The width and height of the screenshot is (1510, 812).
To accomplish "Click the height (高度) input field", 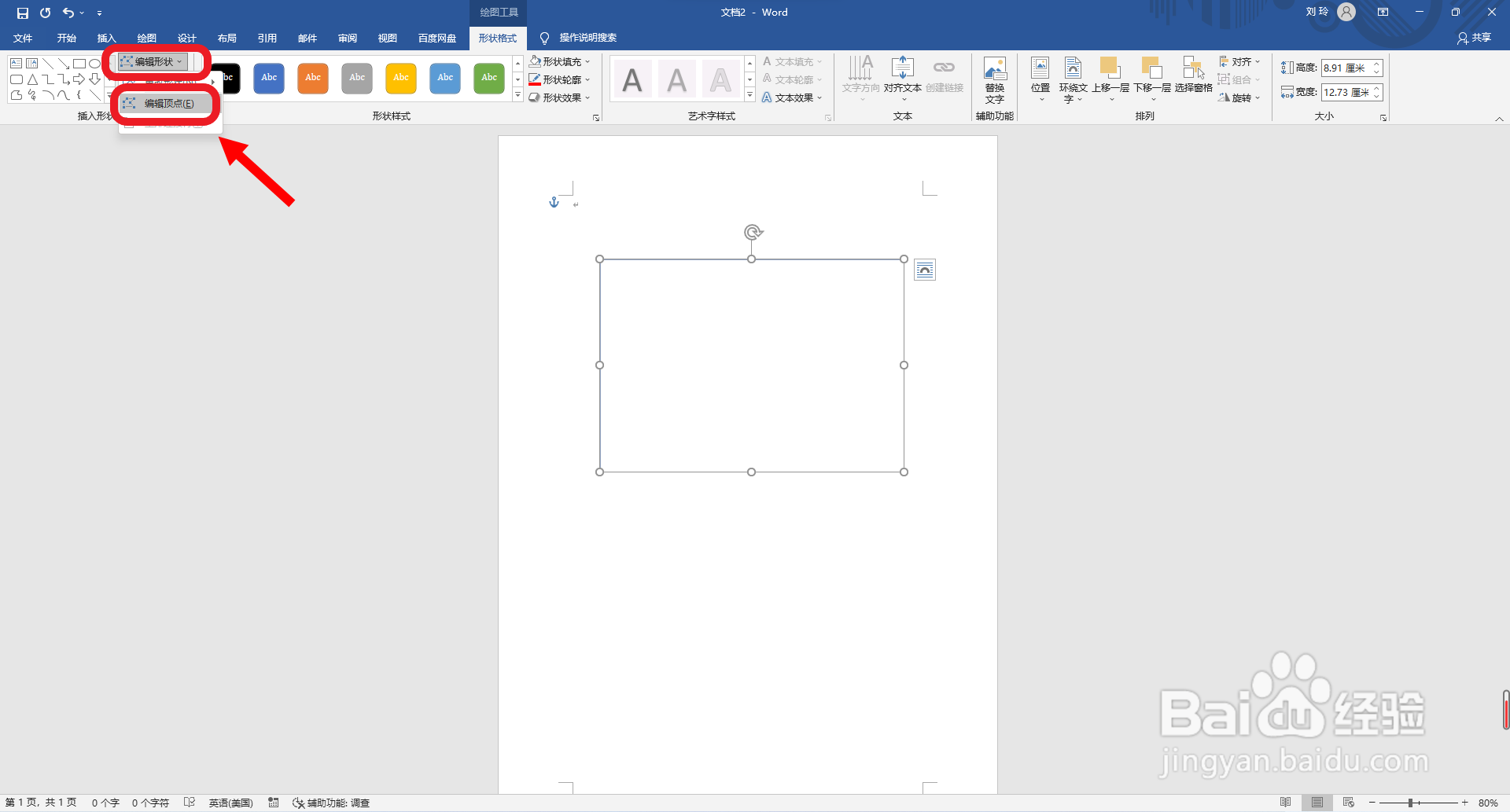I will click(1345, 68).
